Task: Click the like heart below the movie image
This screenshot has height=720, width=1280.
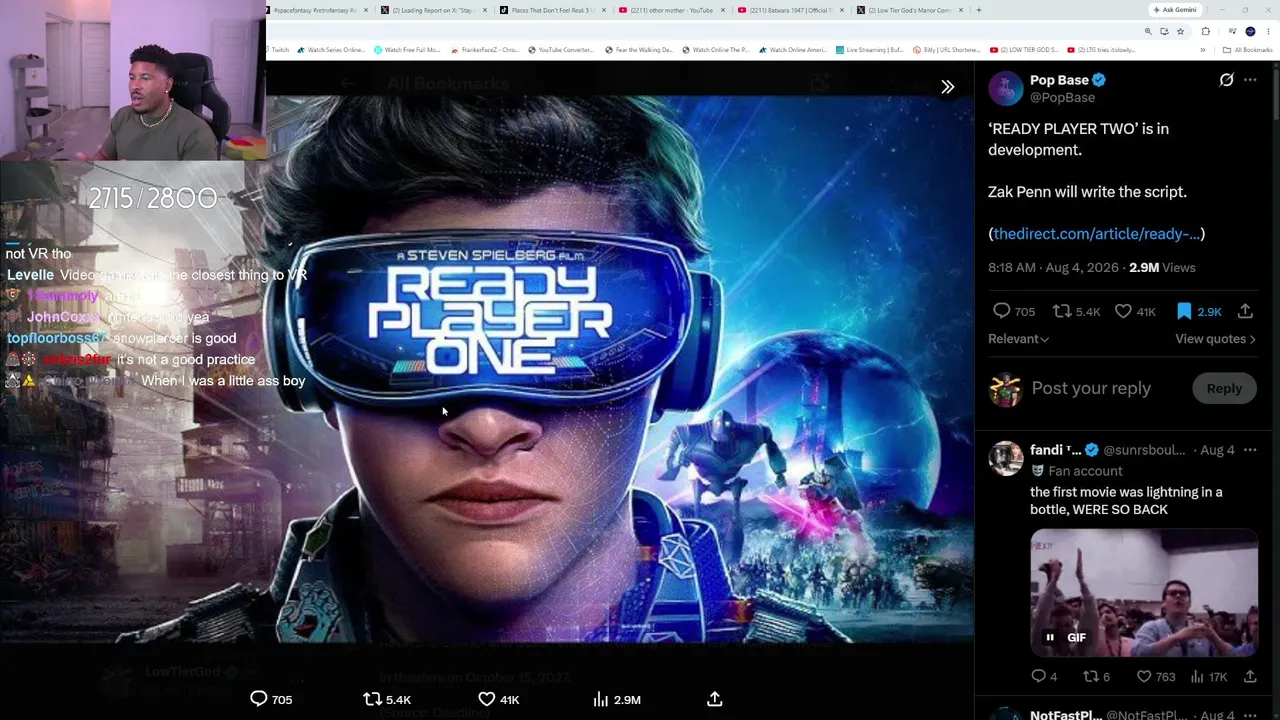Action: (x=486, y=699)
